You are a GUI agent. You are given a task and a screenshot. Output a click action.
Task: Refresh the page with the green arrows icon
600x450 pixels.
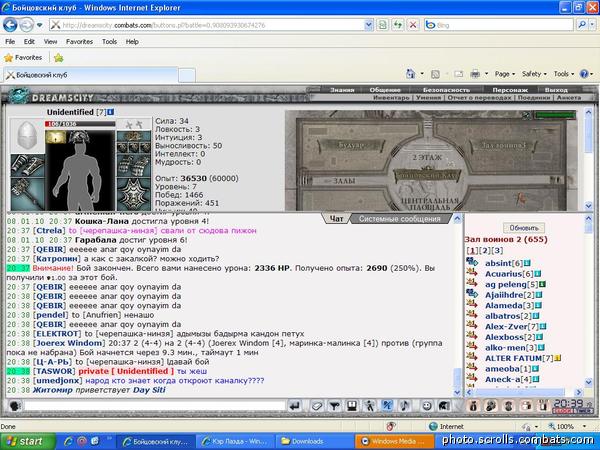398,25
